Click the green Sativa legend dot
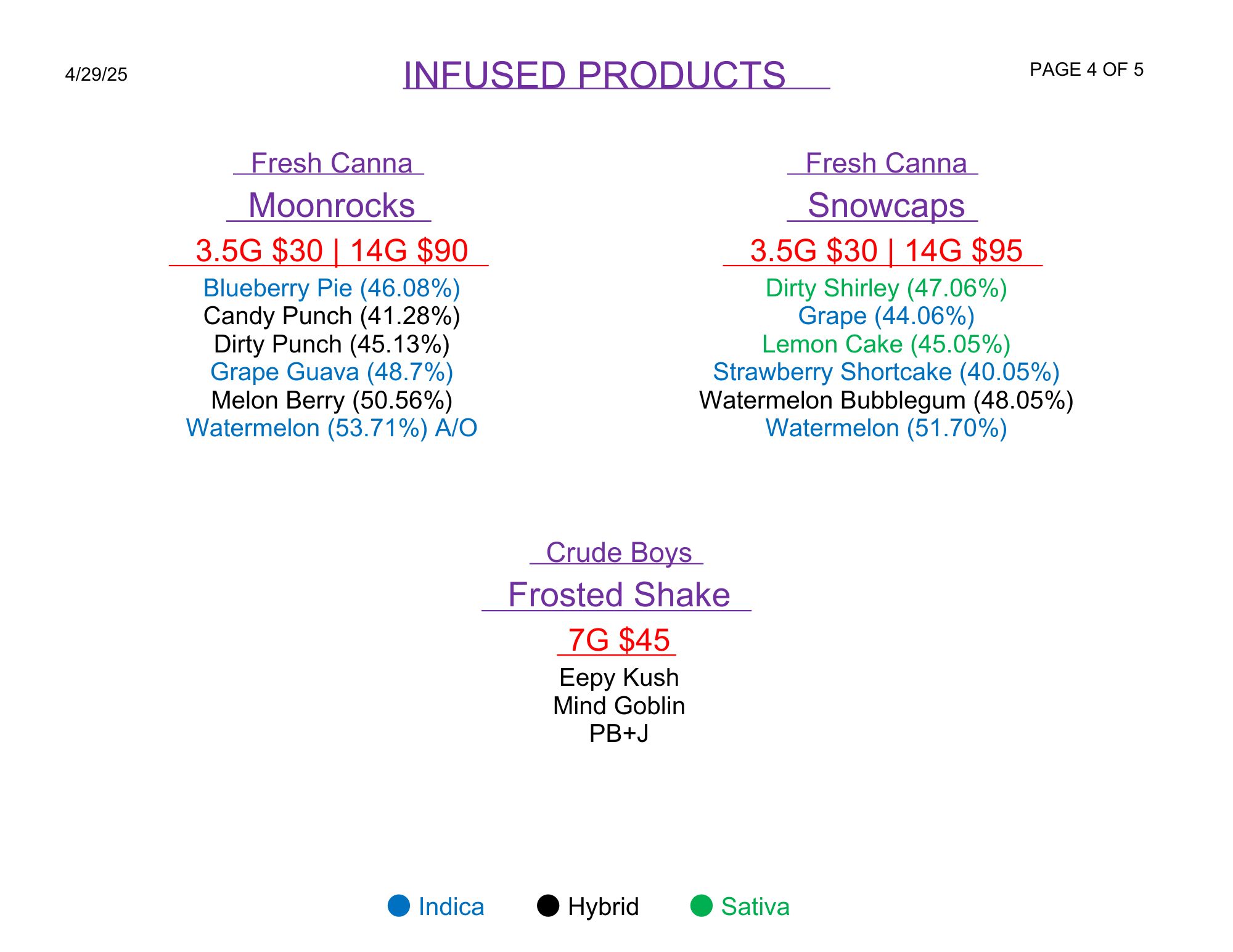This screenshot has height=952, width=1233. point(702,906)
